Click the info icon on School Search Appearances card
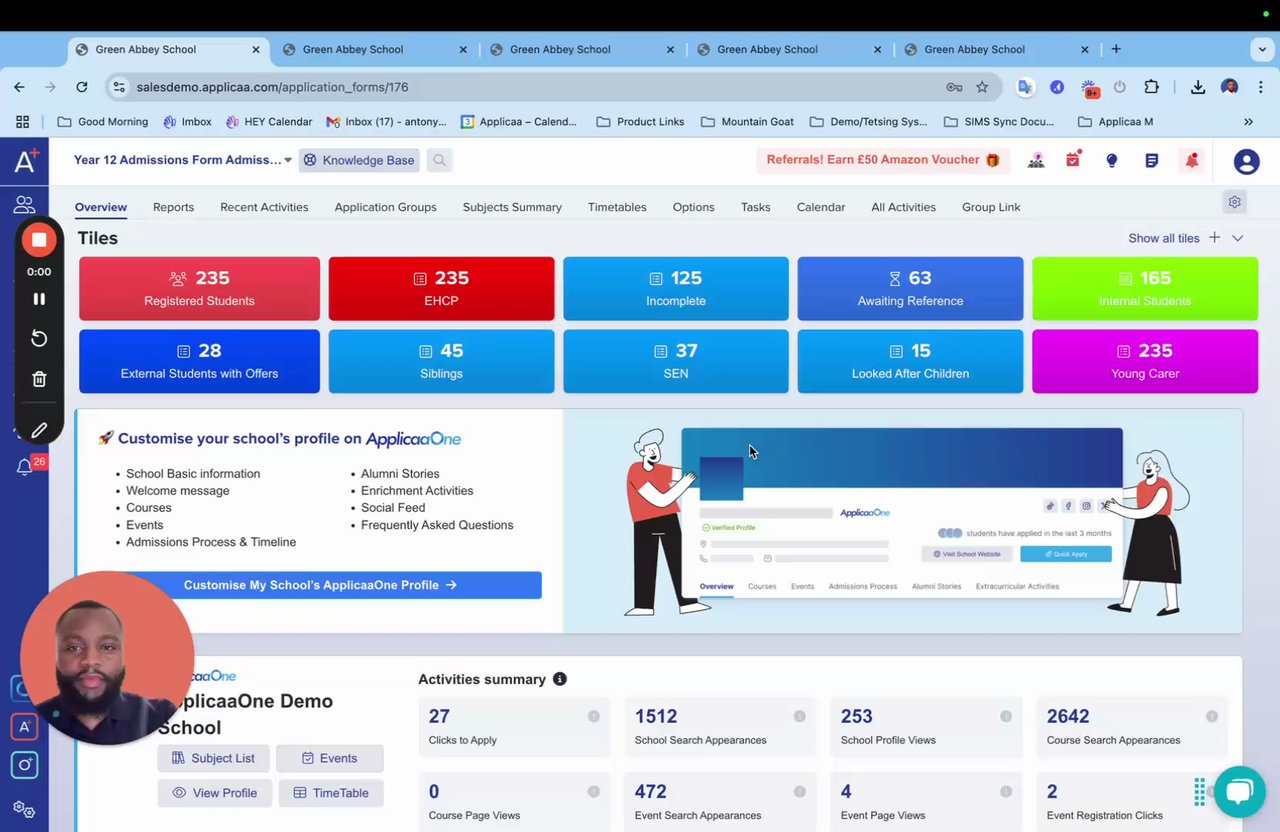 click(x=799, y=716)
